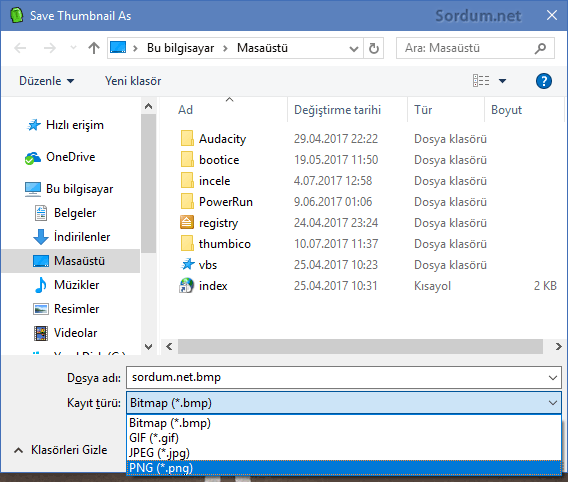Go forward with the right arrow

50,48
